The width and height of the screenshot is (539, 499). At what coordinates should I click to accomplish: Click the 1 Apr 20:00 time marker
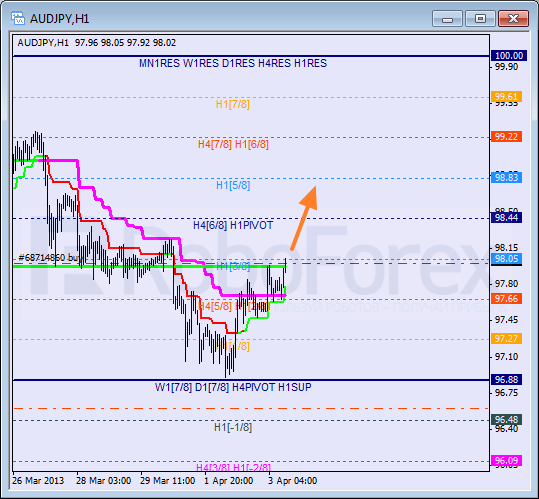(229, 481)
